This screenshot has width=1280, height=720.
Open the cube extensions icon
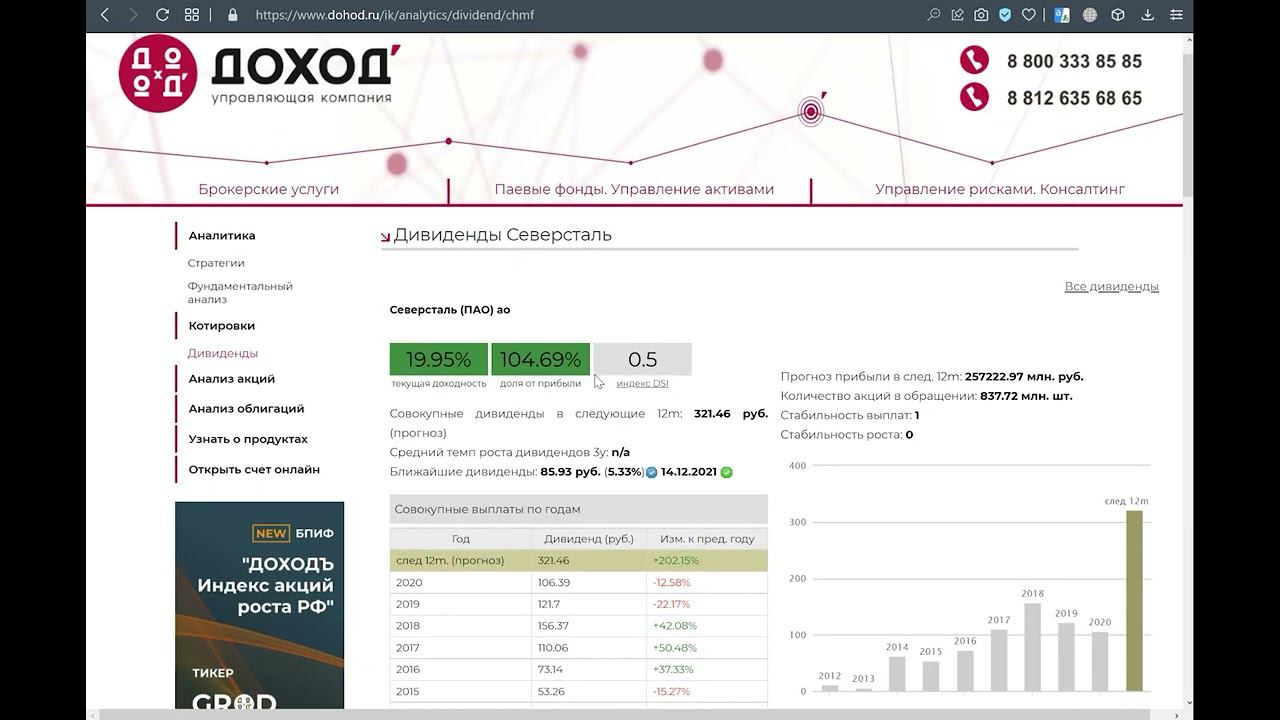click(x=1118, y=15)
